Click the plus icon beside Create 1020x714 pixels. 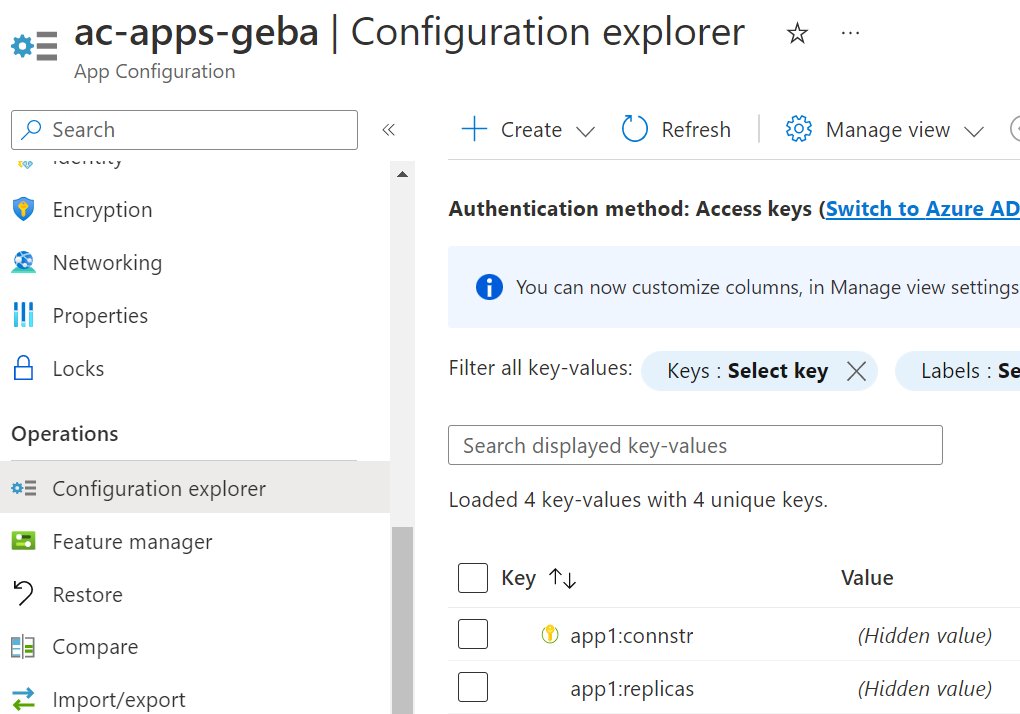474,129
